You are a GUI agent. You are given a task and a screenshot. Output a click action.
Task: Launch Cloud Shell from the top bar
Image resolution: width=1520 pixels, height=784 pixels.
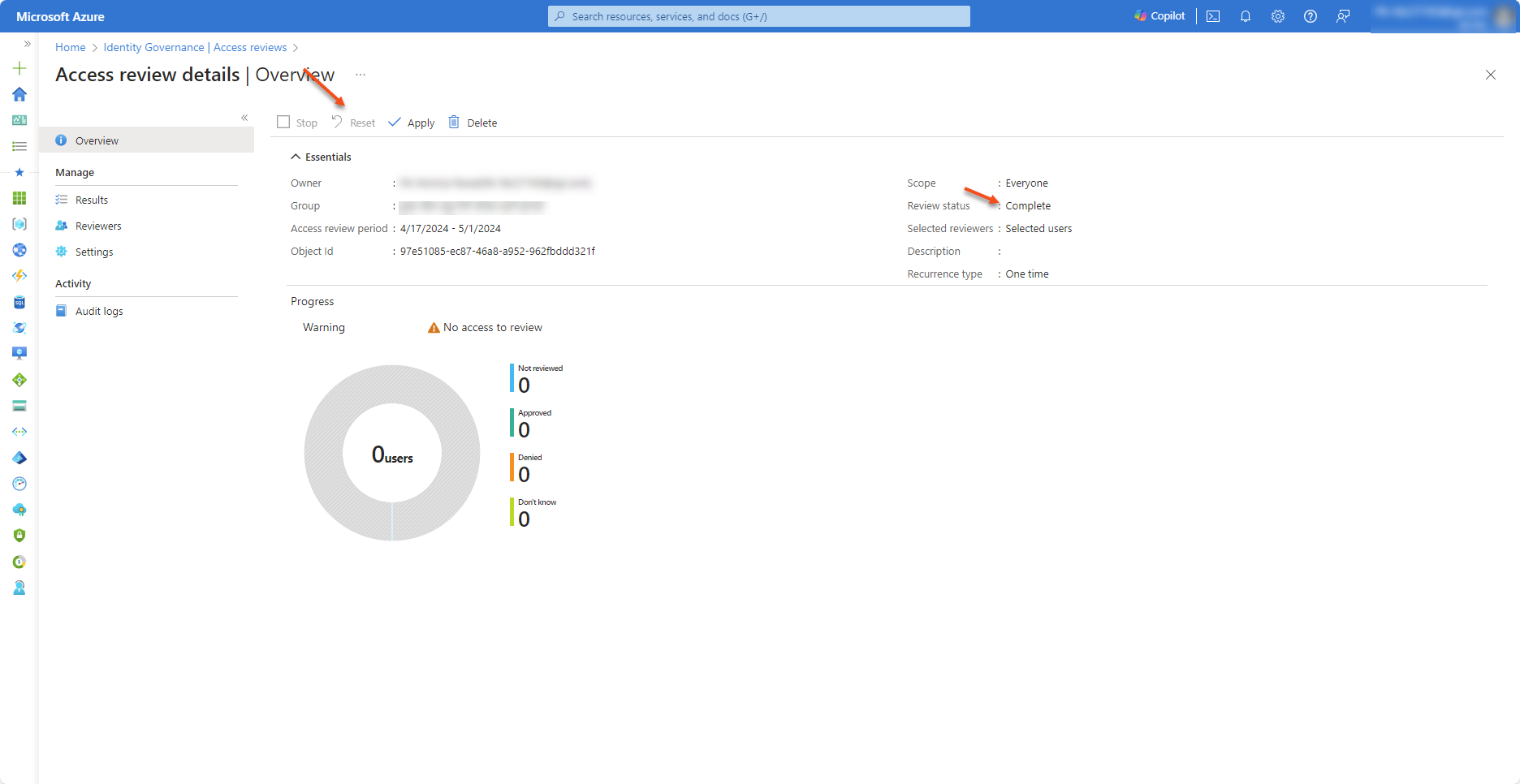[x=1213, y=16]
